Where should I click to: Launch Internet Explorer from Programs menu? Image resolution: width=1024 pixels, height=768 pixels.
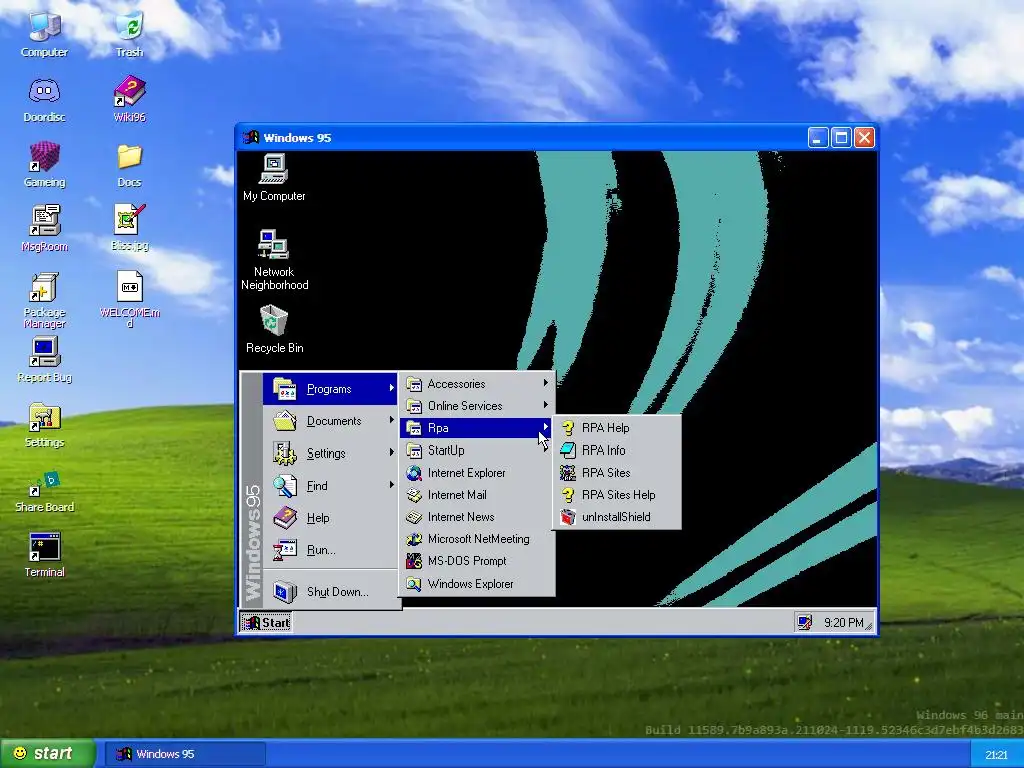point(477,472)
